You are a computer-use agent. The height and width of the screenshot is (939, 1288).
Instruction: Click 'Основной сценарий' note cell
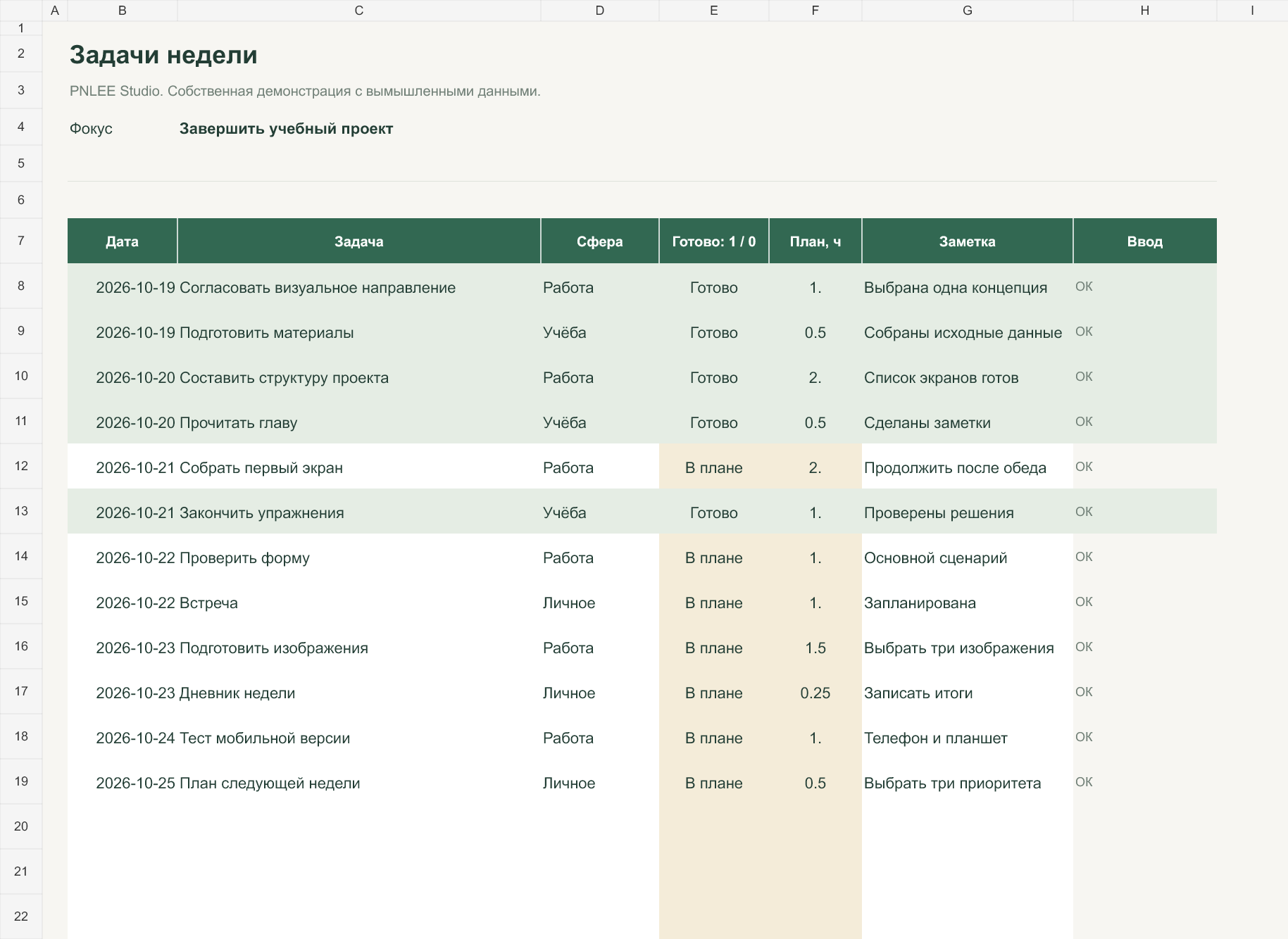(967, 557)
